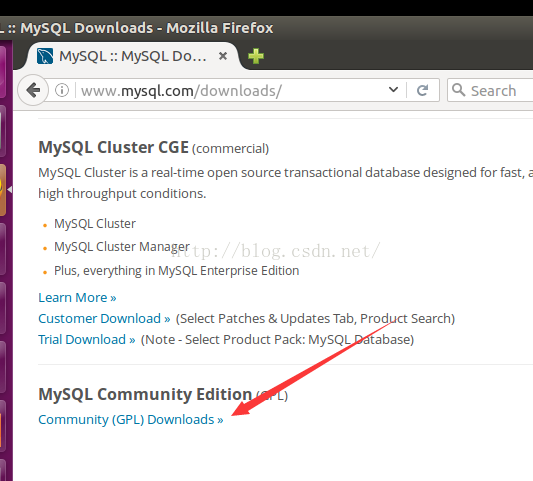Click 'Plus, everything in MySQL Enterprise Edition'
Viewport: 533px width, 481px height.
[x=176, y=271]
